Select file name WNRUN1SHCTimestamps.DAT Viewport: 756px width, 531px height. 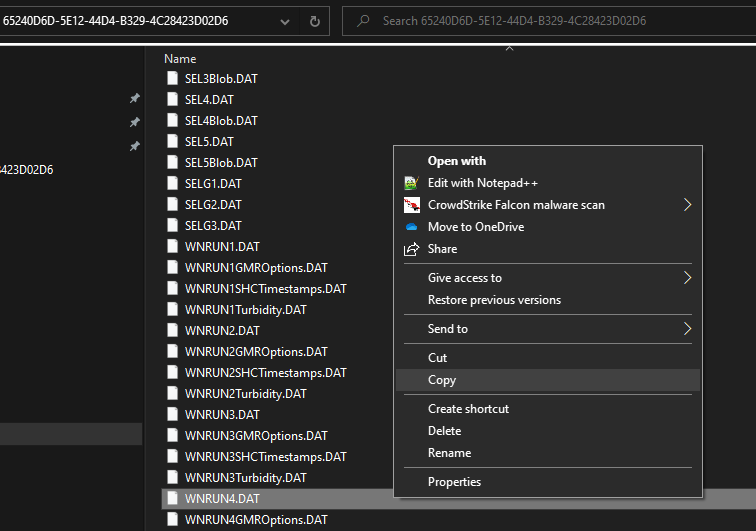coord(266,289)
